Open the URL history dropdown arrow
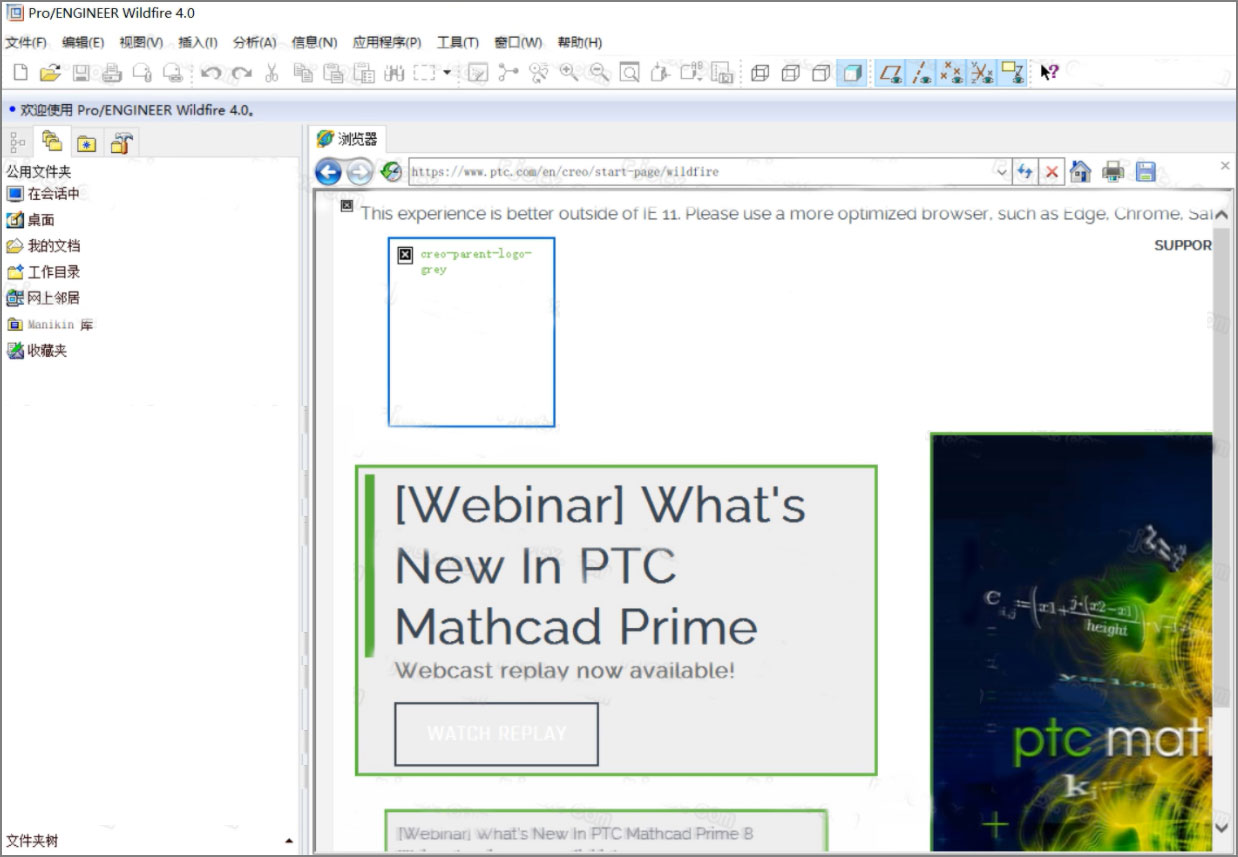 click(1003, 172)
